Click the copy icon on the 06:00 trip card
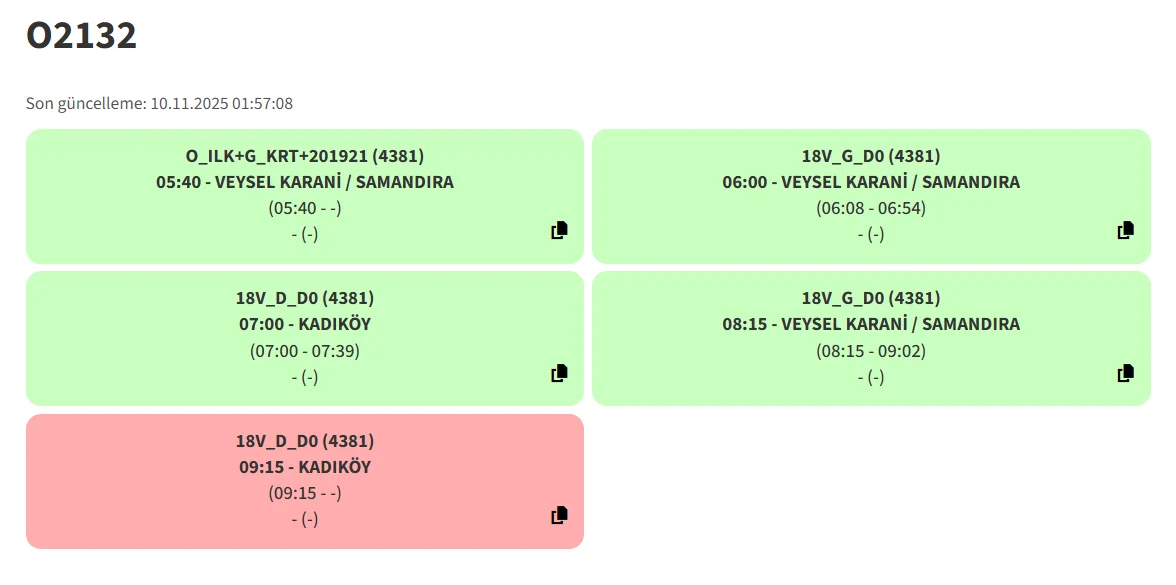This screenshot has height=585, width=1176. point(1125,231)
